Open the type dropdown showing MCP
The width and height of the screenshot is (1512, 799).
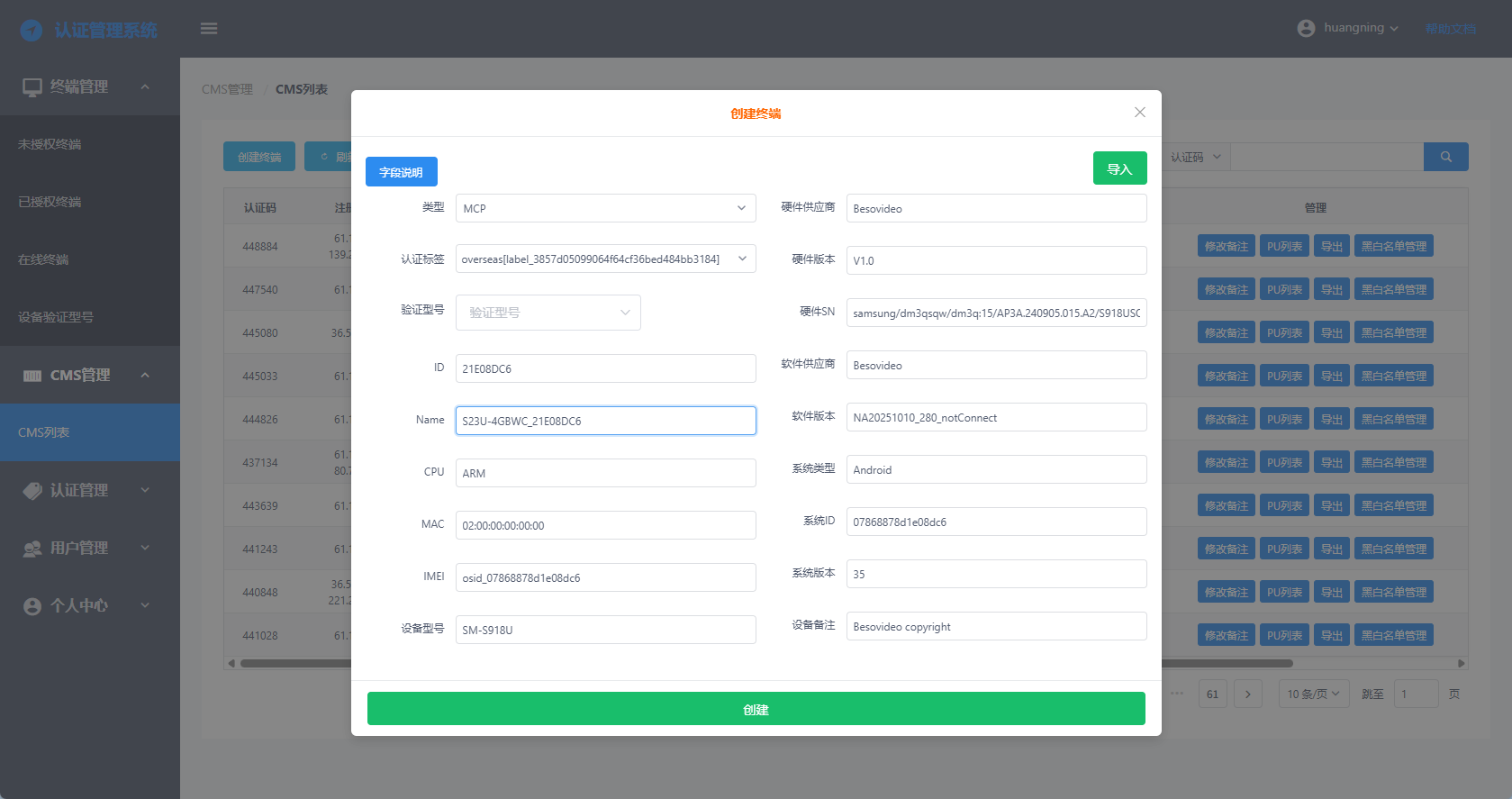[x=605, y=208]
